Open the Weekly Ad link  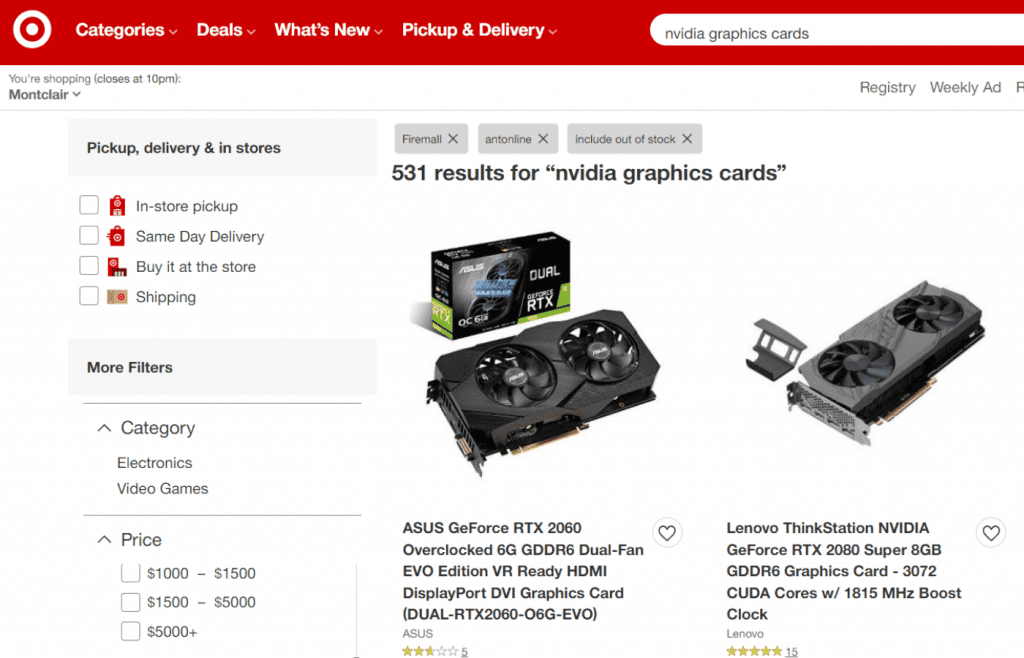(965, 87)
